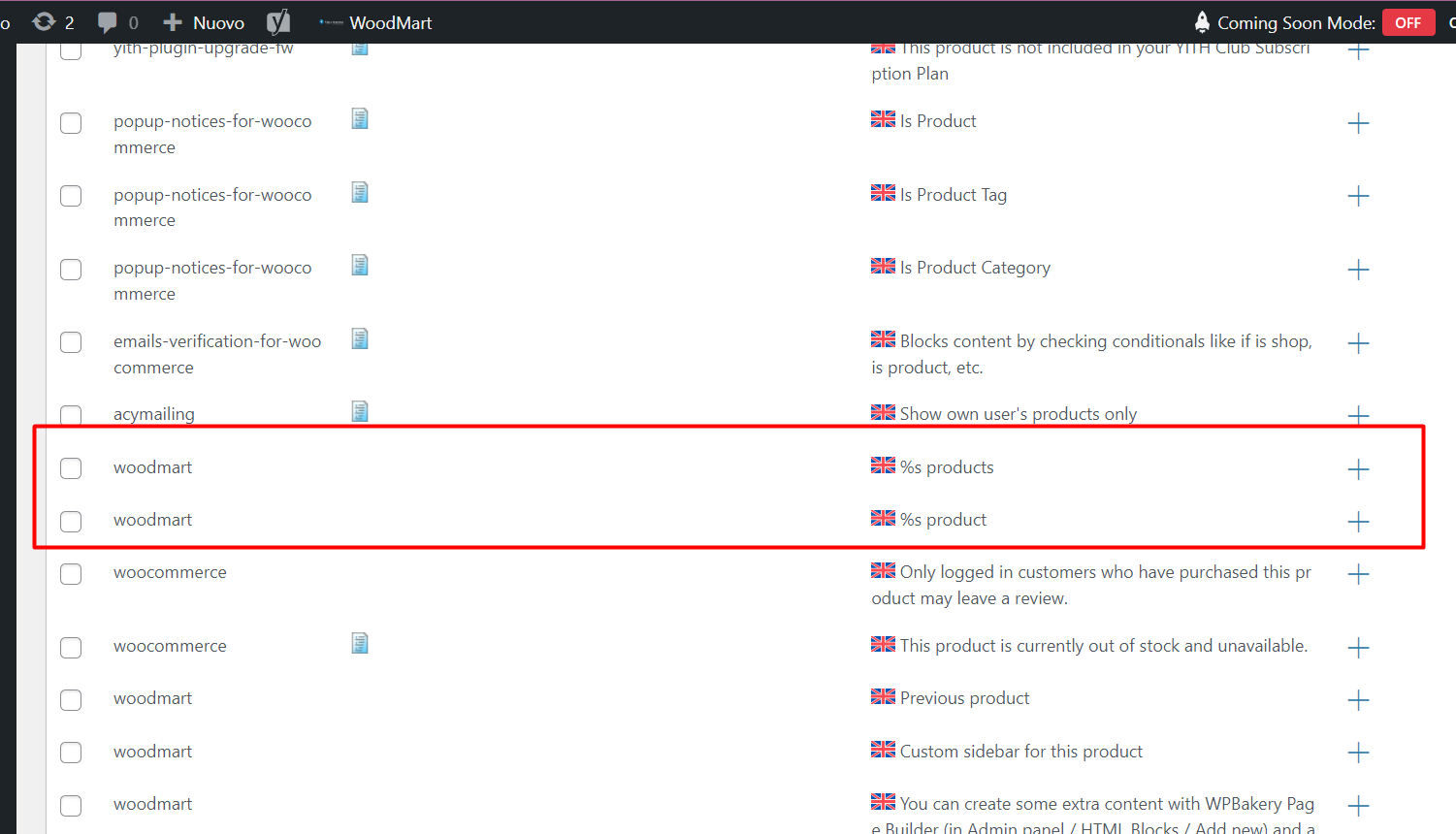This screenshot has height=834, width=1456.
Task: Click UK flag beside 'currently out of stock'
Action: [x=883, y=644]
